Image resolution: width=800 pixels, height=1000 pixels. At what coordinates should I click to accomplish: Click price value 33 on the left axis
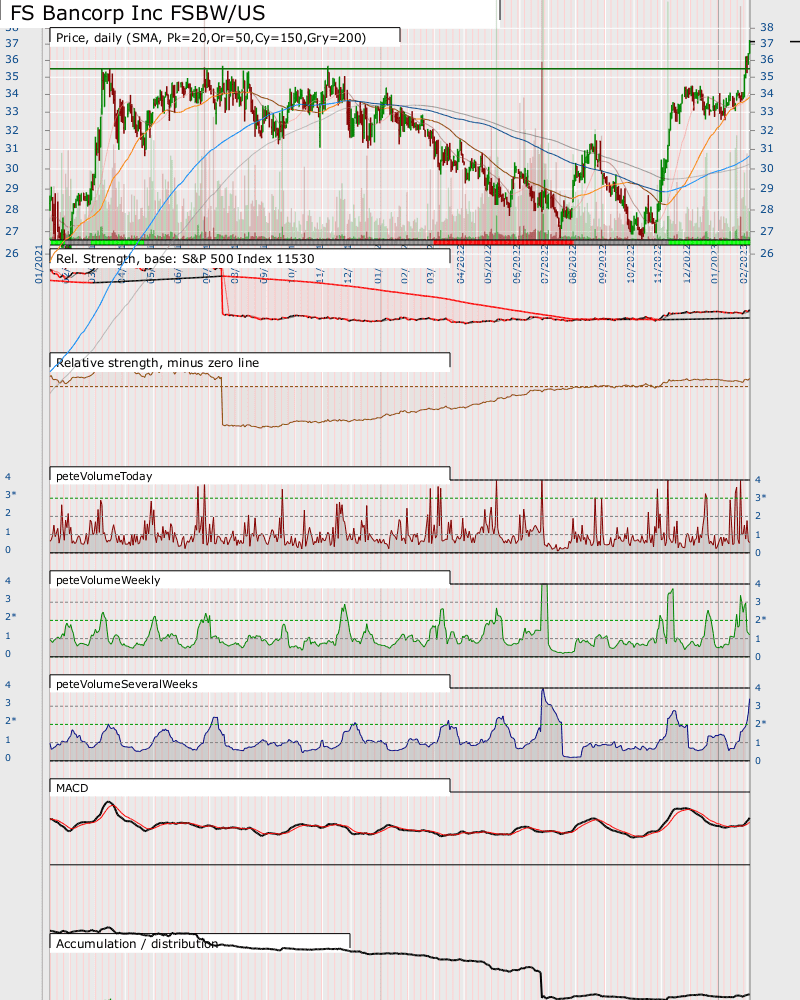11,112
